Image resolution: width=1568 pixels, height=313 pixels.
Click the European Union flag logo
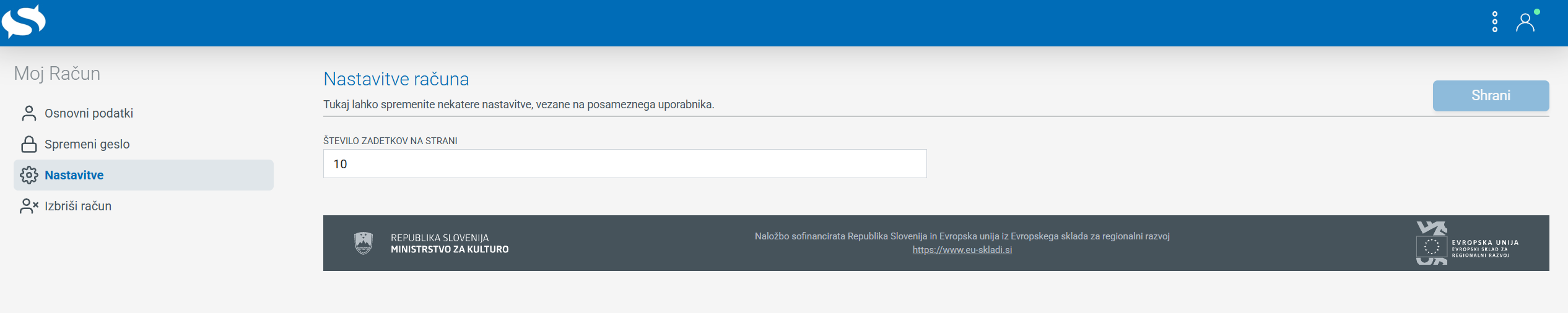[1431, 246]
